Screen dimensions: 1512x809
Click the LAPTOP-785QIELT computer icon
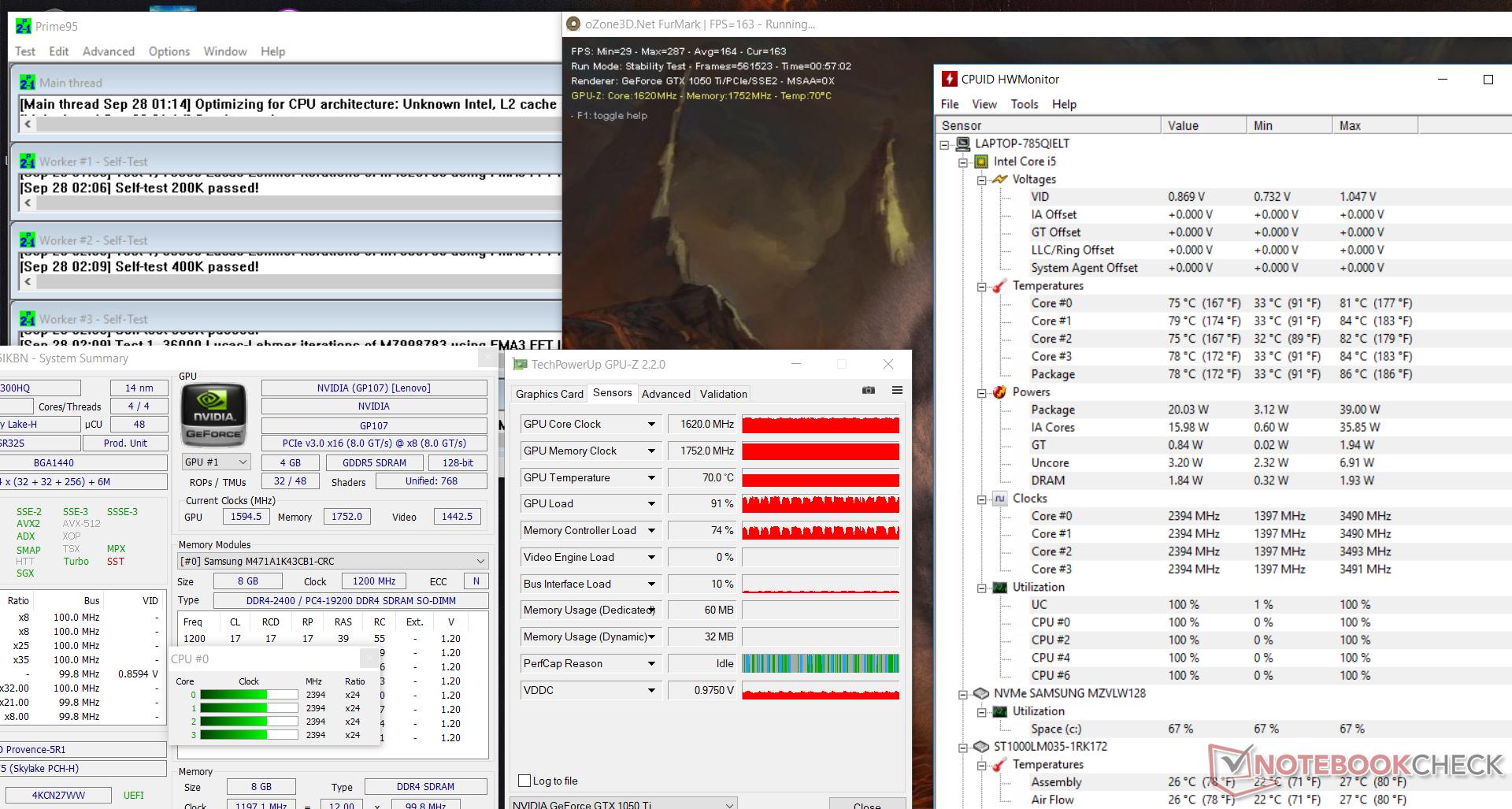coord(962,143)
